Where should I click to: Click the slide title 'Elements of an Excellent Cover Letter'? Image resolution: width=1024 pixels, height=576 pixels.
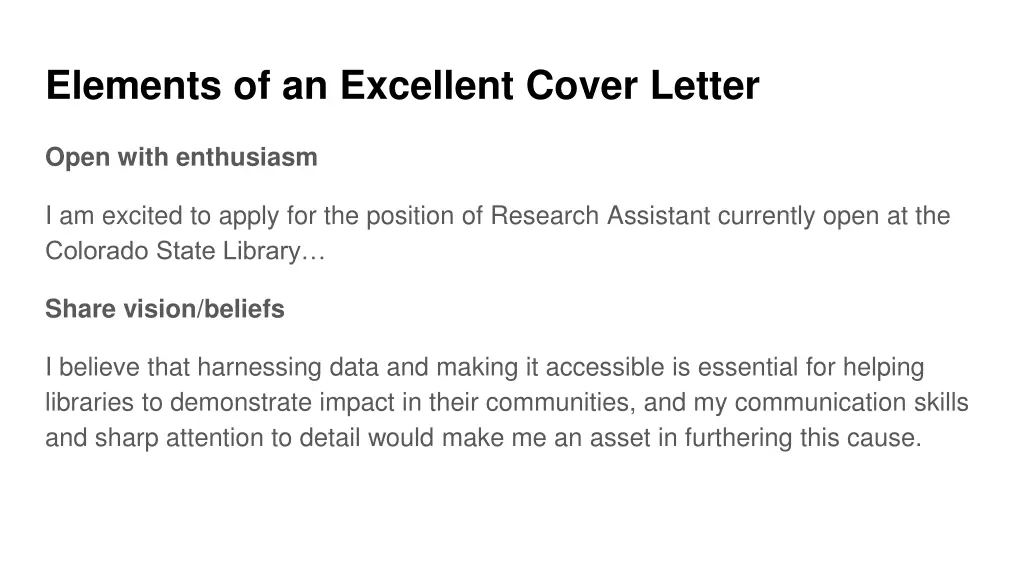402,85
